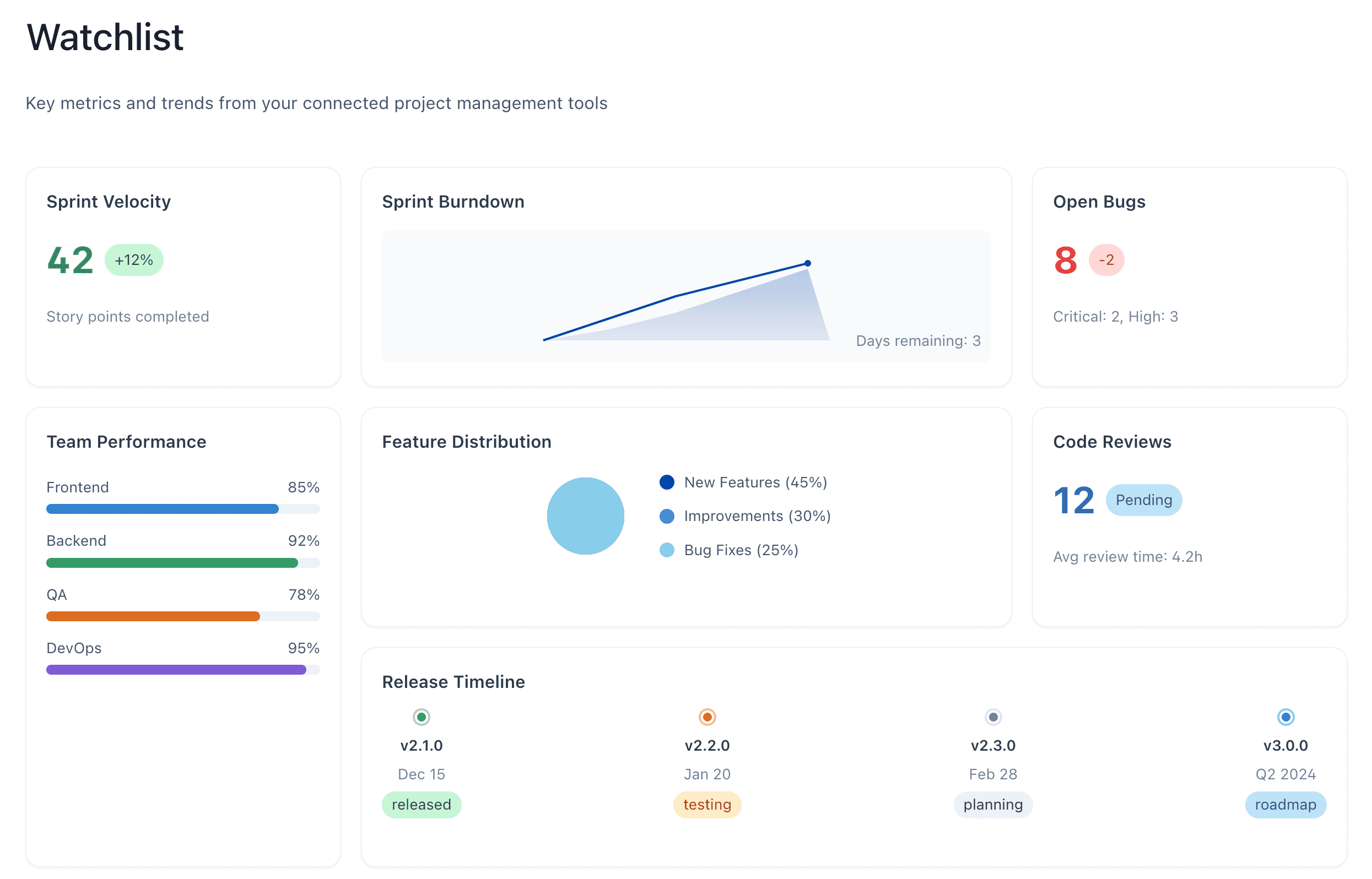Click the Bug Fixes legend dot
The height and width of the screenshot is (879, 1372).
(x=667, y=550)
